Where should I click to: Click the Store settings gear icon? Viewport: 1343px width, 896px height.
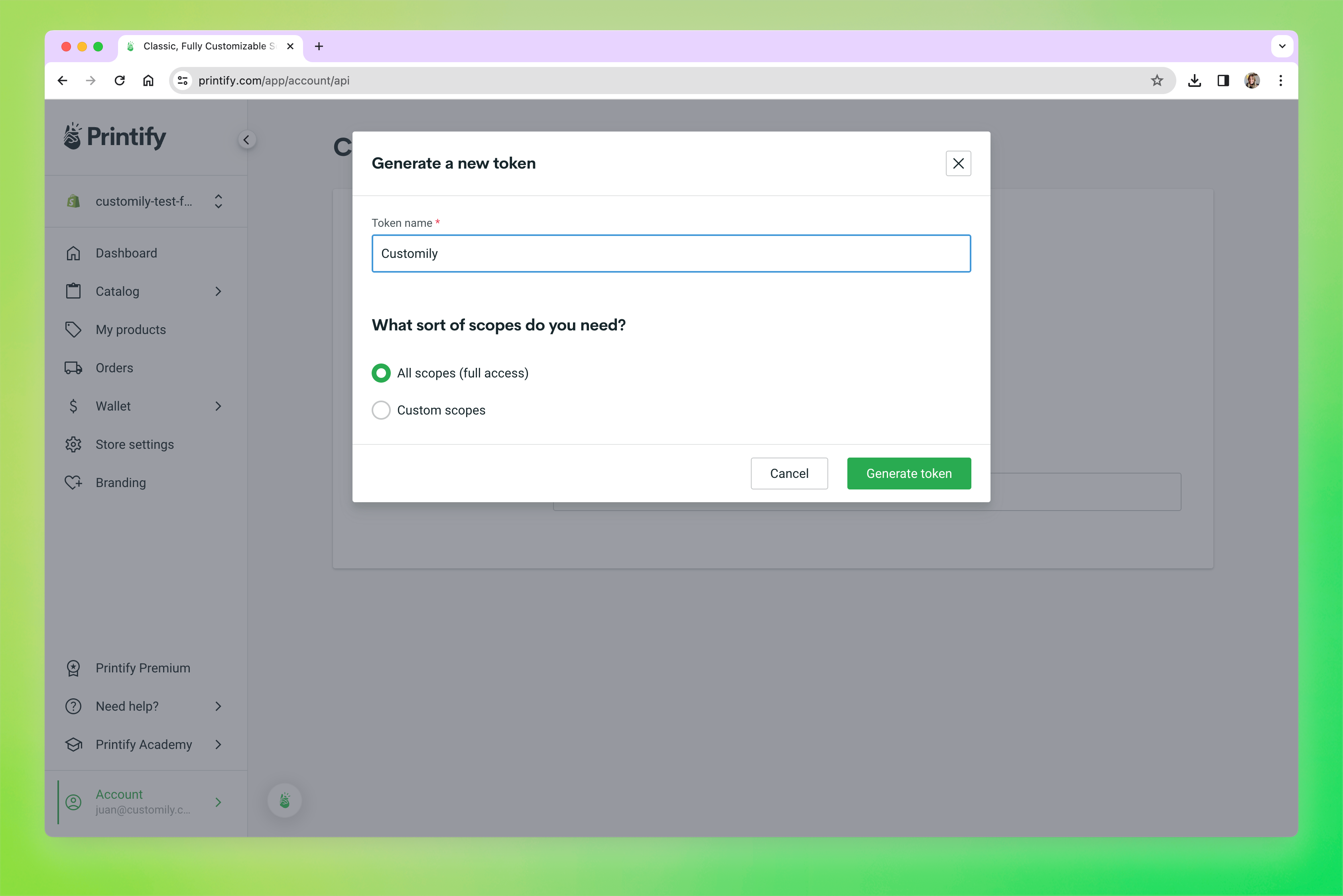click(x=73, y=444)
